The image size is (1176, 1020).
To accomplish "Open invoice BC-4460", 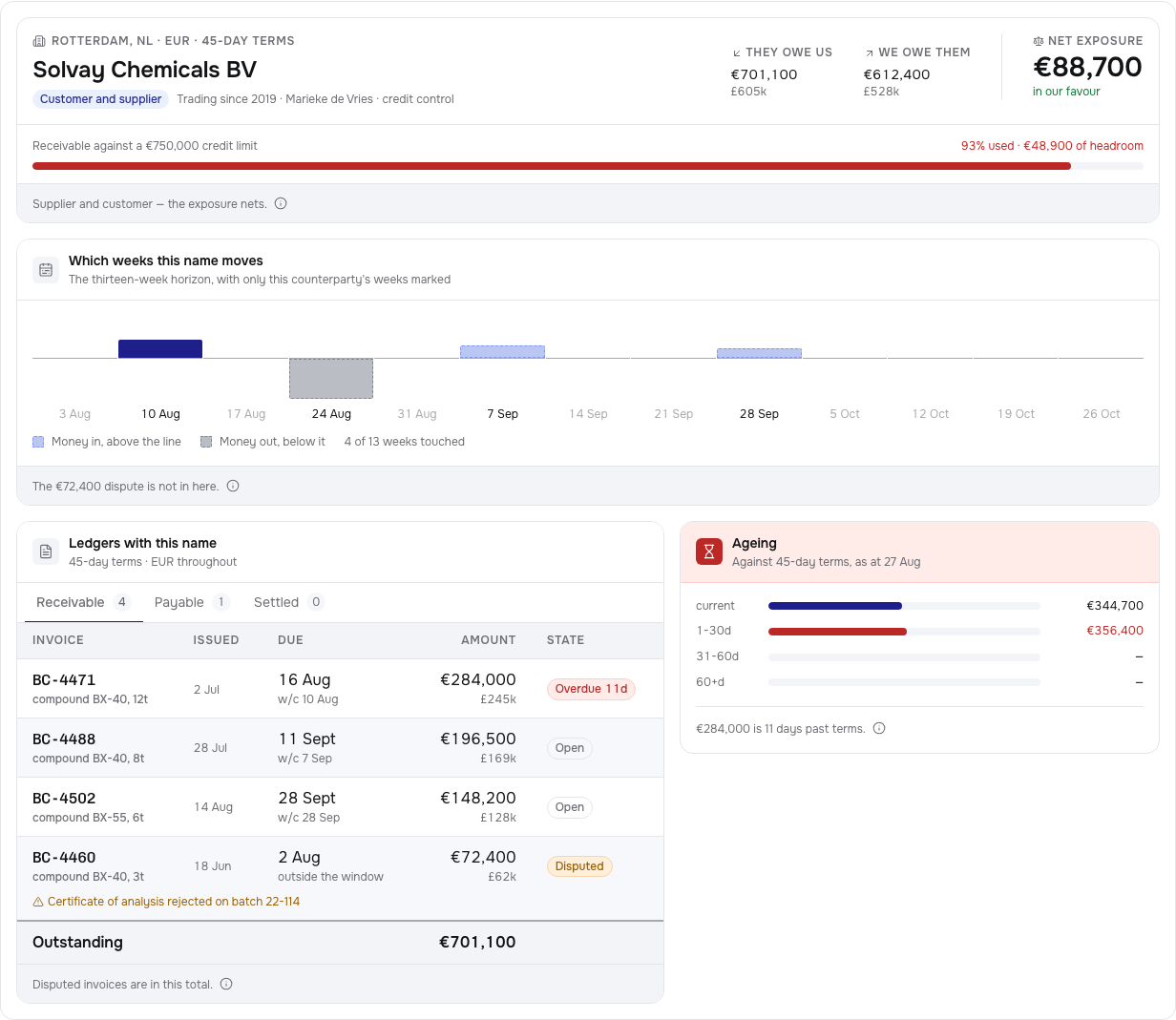I will pyautogui.click(x=64, y=858).
